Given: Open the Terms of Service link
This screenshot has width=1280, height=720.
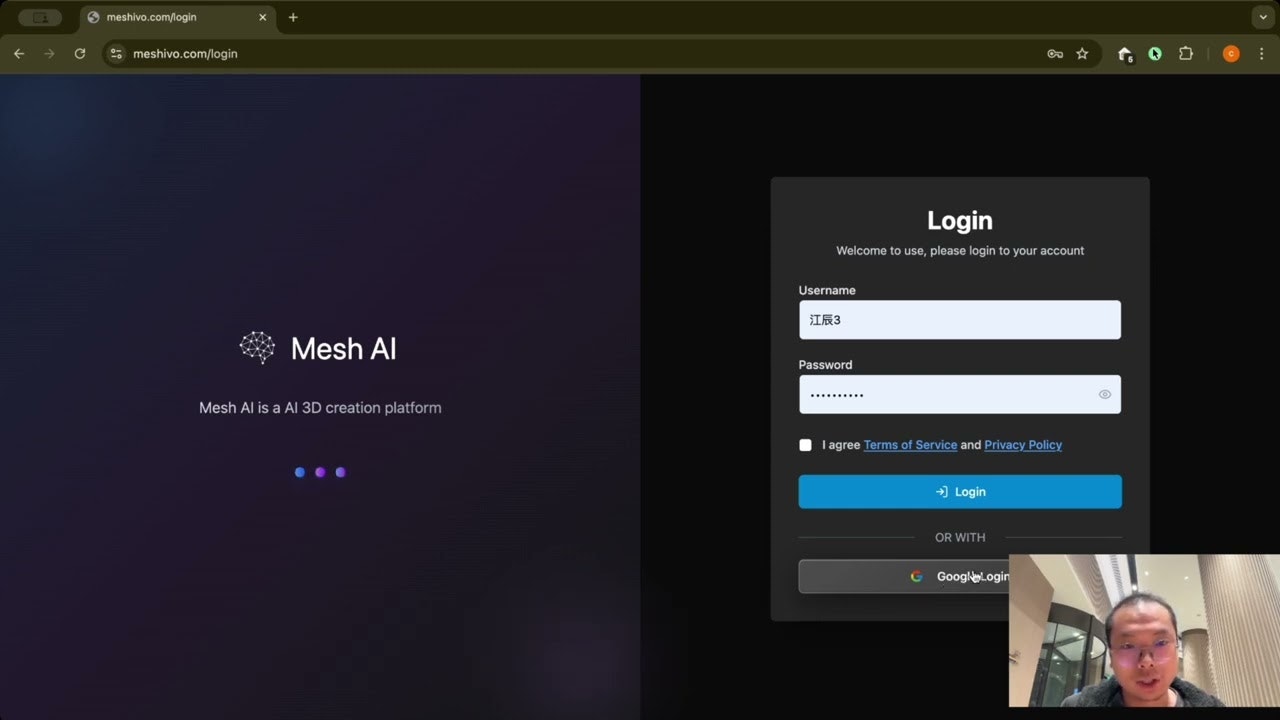Looking at the screenshot, I should (910, 445).
